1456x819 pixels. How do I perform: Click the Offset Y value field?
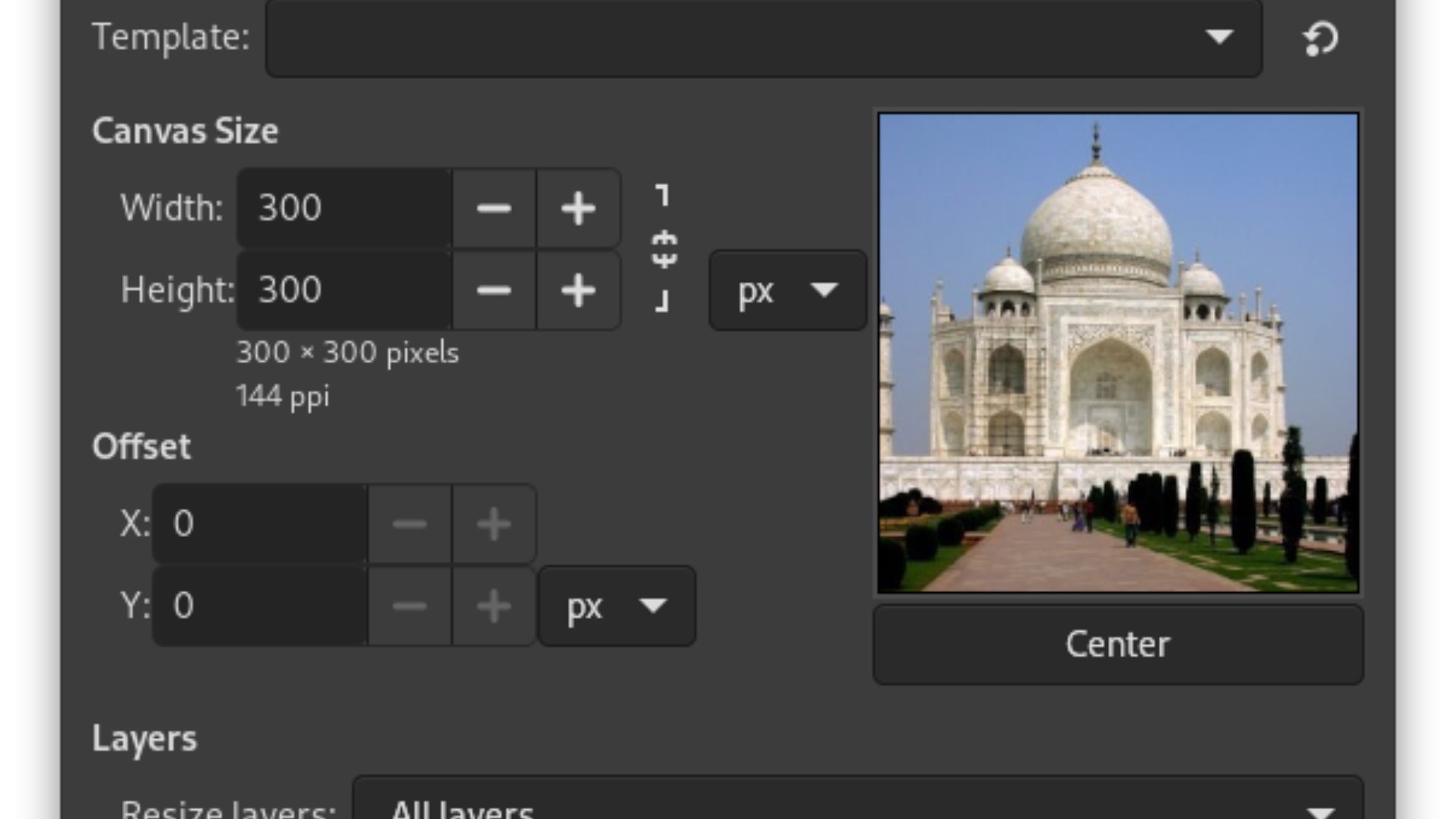(x=260, y=606)
